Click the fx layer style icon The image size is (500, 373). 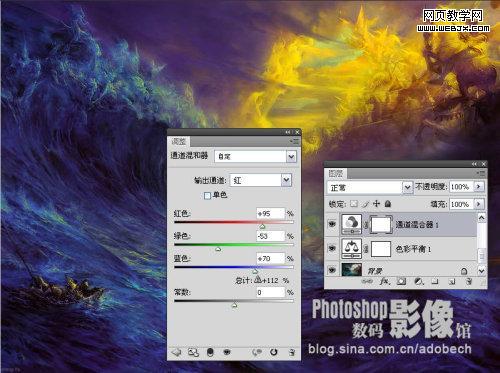point(384,282)
